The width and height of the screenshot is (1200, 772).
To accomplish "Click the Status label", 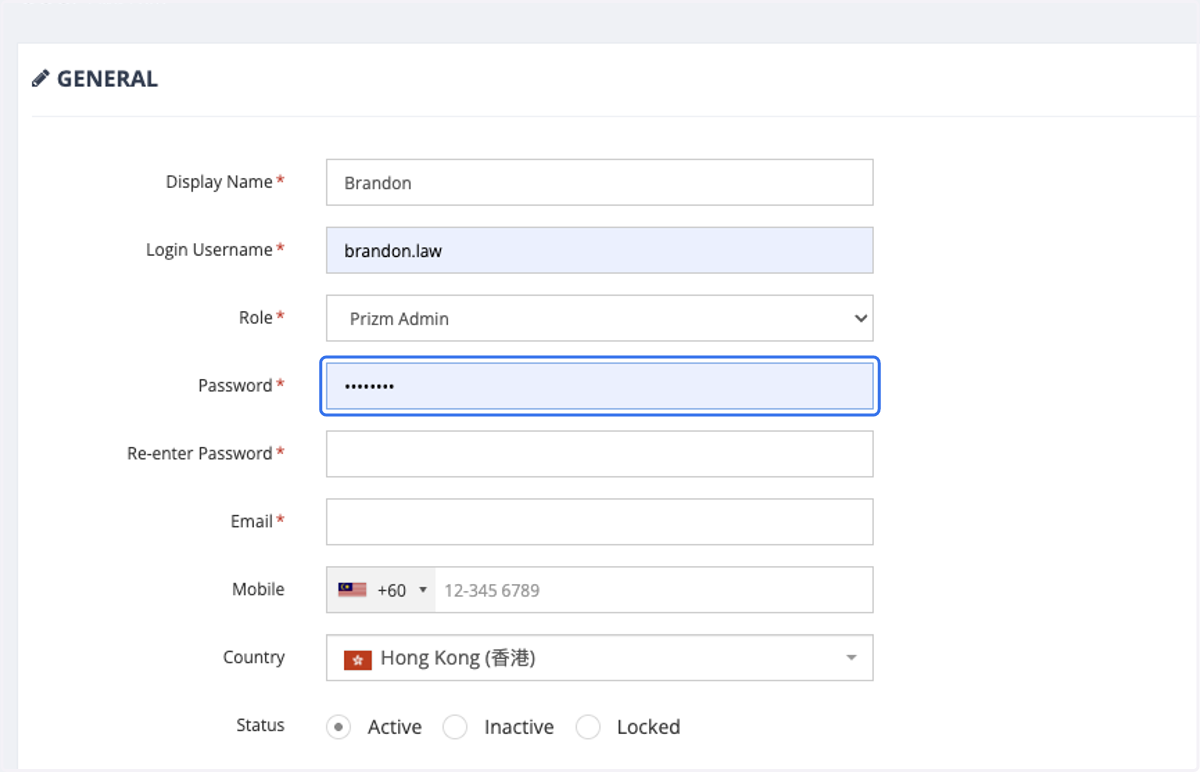I will pos(260,726).
